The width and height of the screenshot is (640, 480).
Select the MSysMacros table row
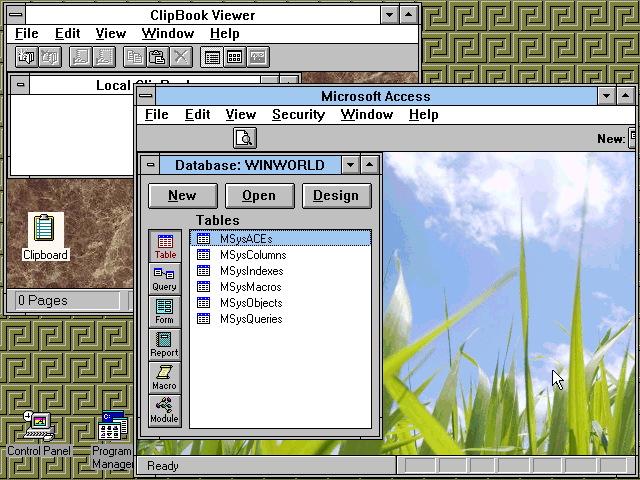pos(280,287)
